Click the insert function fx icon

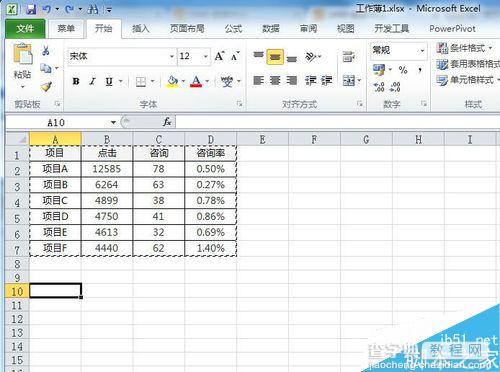click(x=167, y=122)
